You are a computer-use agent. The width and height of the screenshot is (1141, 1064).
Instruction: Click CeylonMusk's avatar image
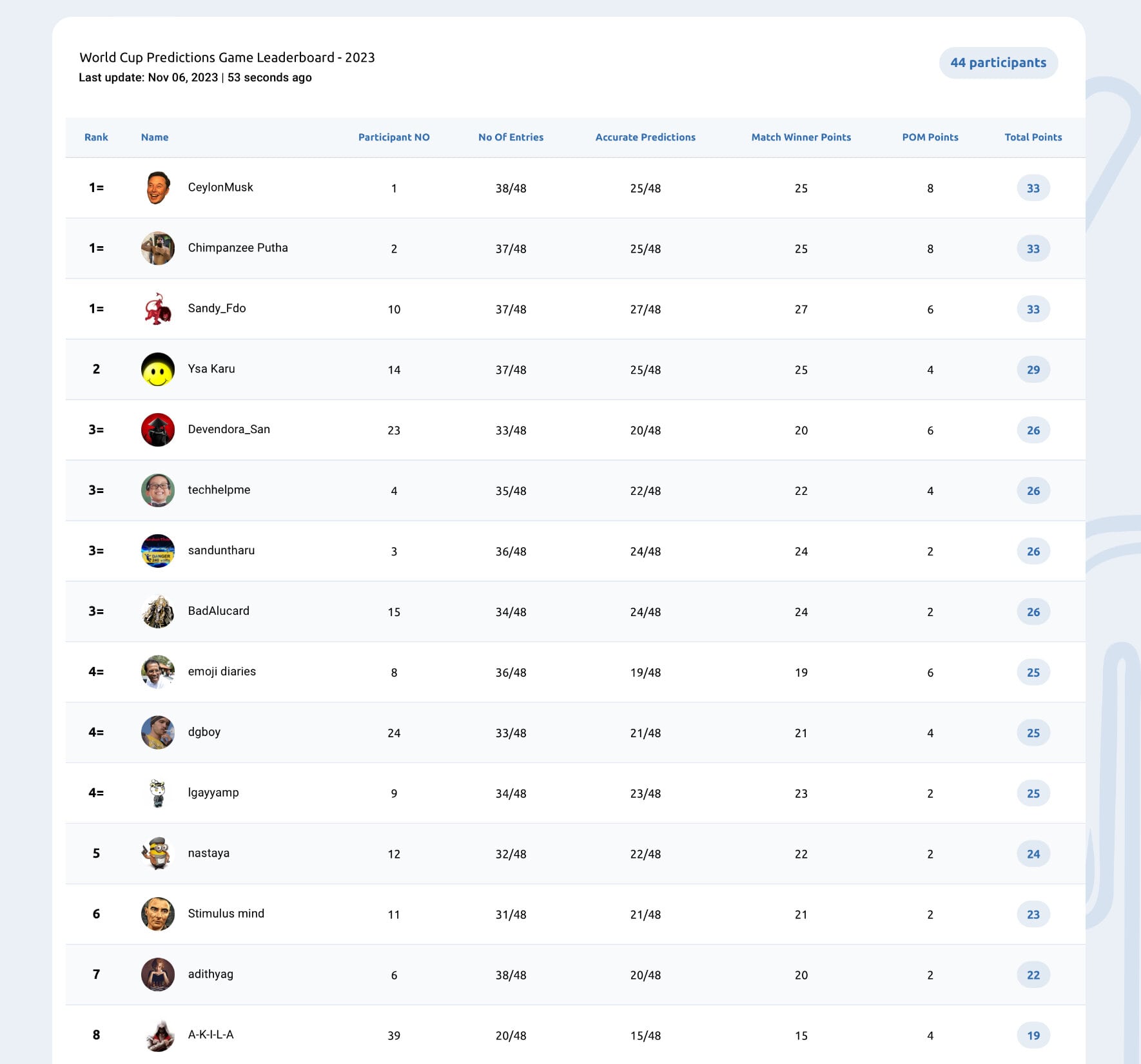158,188
